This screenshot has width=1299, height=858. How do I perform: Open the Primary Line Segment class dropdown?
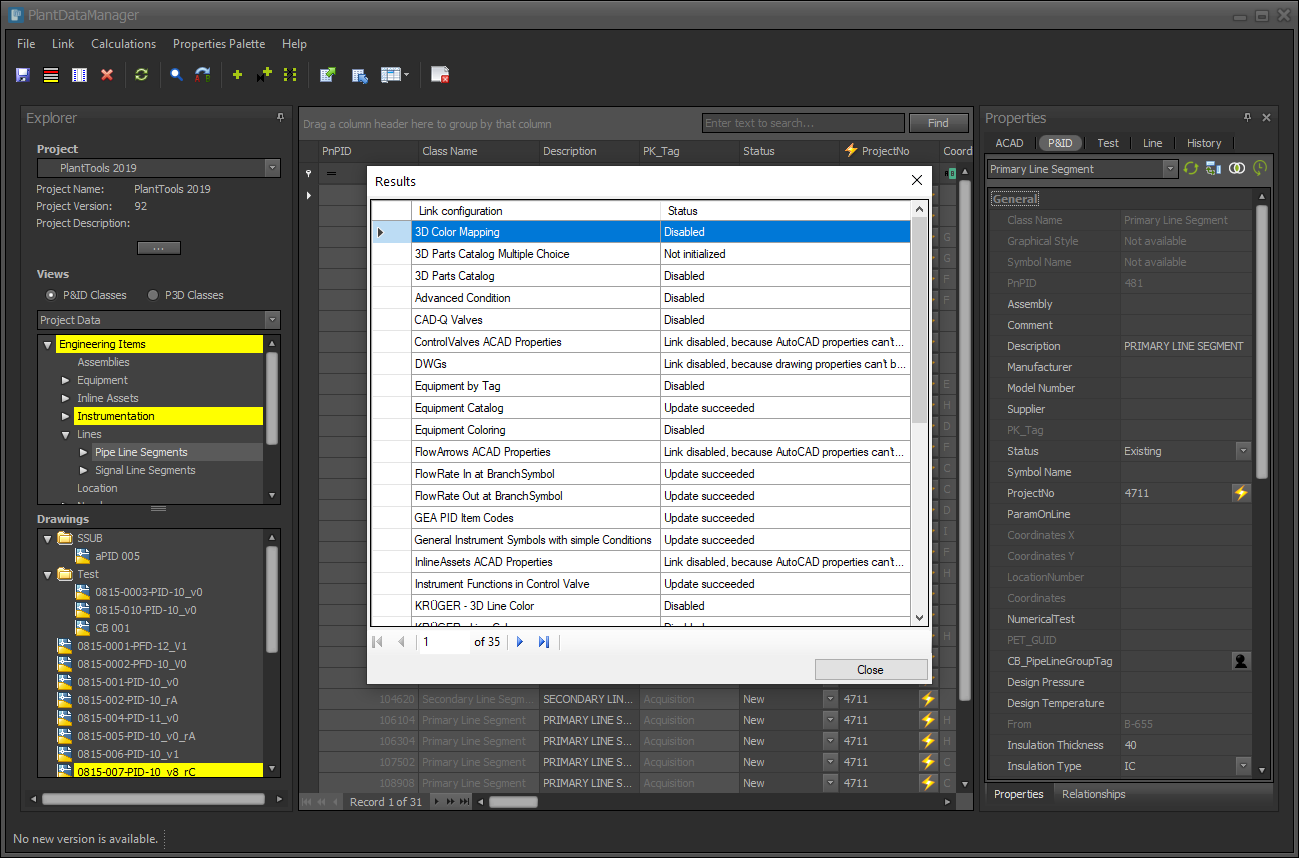coord(1170,169)
